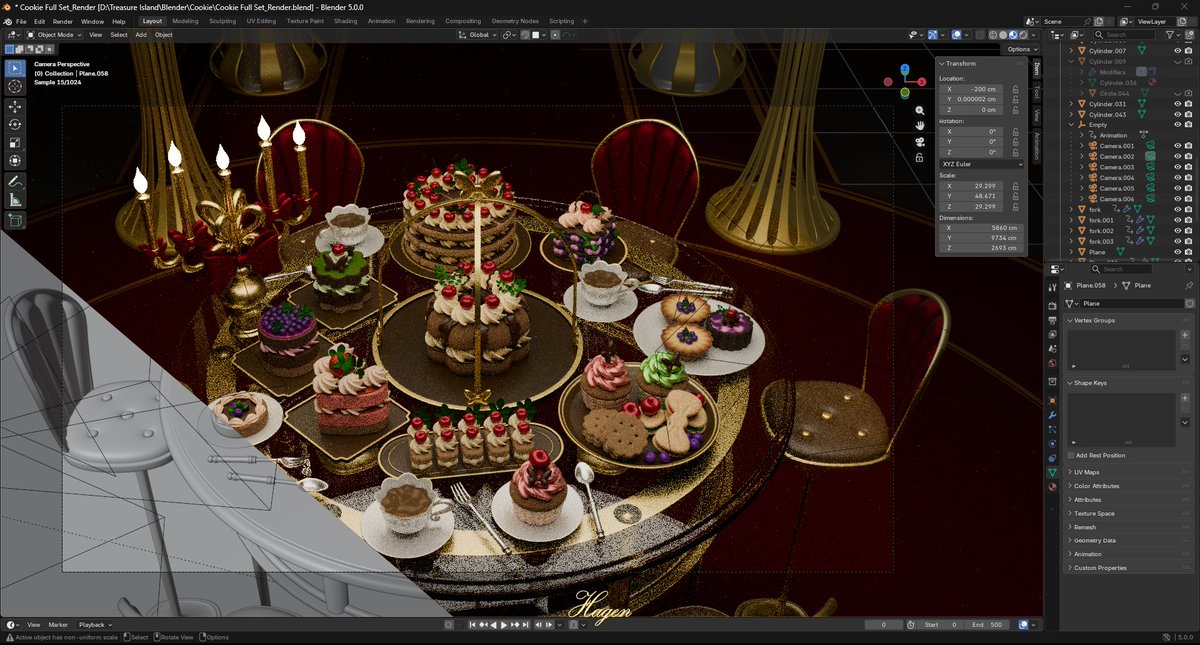1200x645 pixels.
Task: Click the viewport zoom magnifier icon
Action: pos(919,109)
